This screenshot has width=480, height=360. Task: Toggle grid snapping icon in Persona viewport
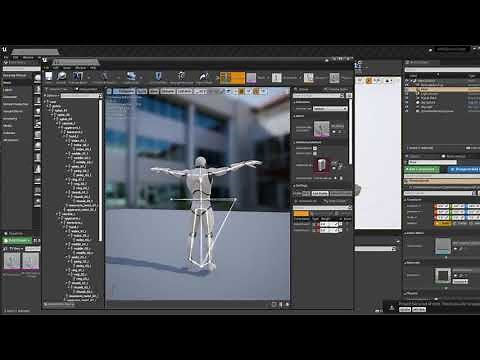click(x=242, y=91)
